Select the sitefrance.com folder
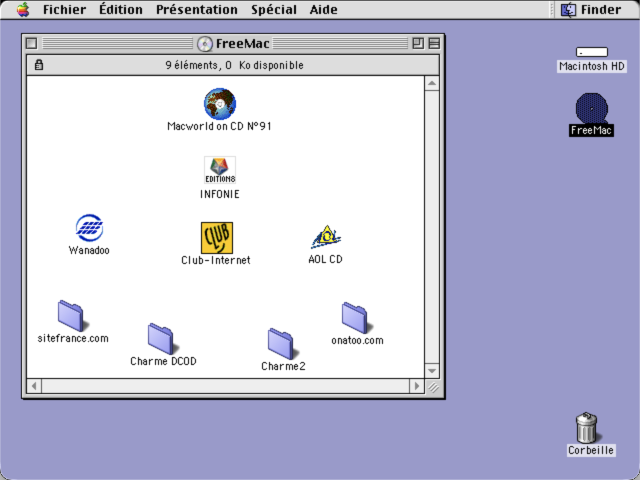This screenshot has height=480, width=640. tap(73, 316)
